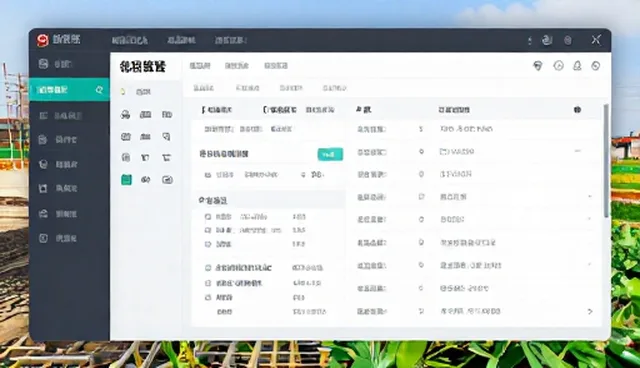Click the last icon in the third grid row
This screenshot has height=368, width=640.
[x=166, y=158]
